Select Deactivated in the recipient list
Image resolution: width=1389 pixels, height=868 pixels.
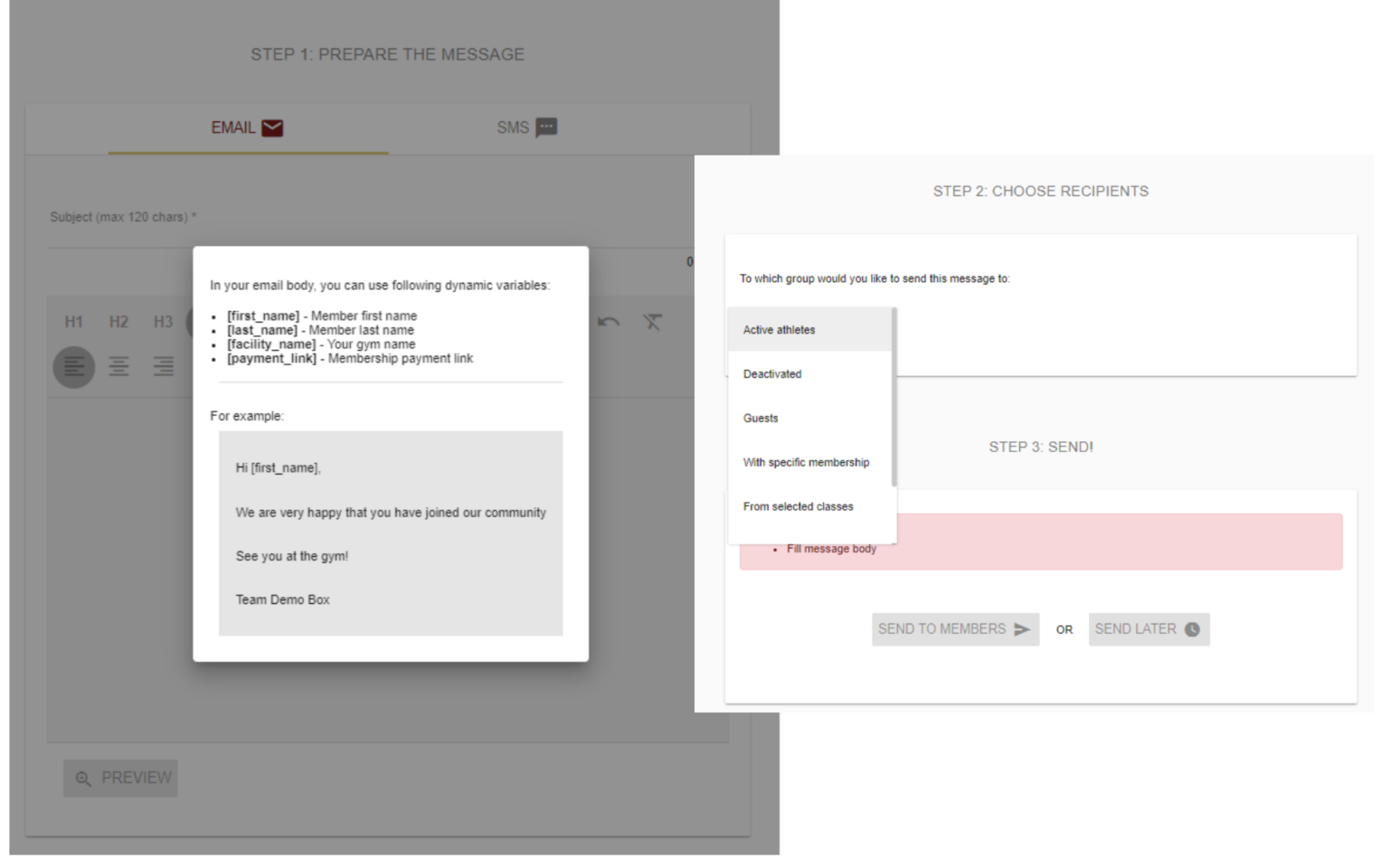click(772, 374)
